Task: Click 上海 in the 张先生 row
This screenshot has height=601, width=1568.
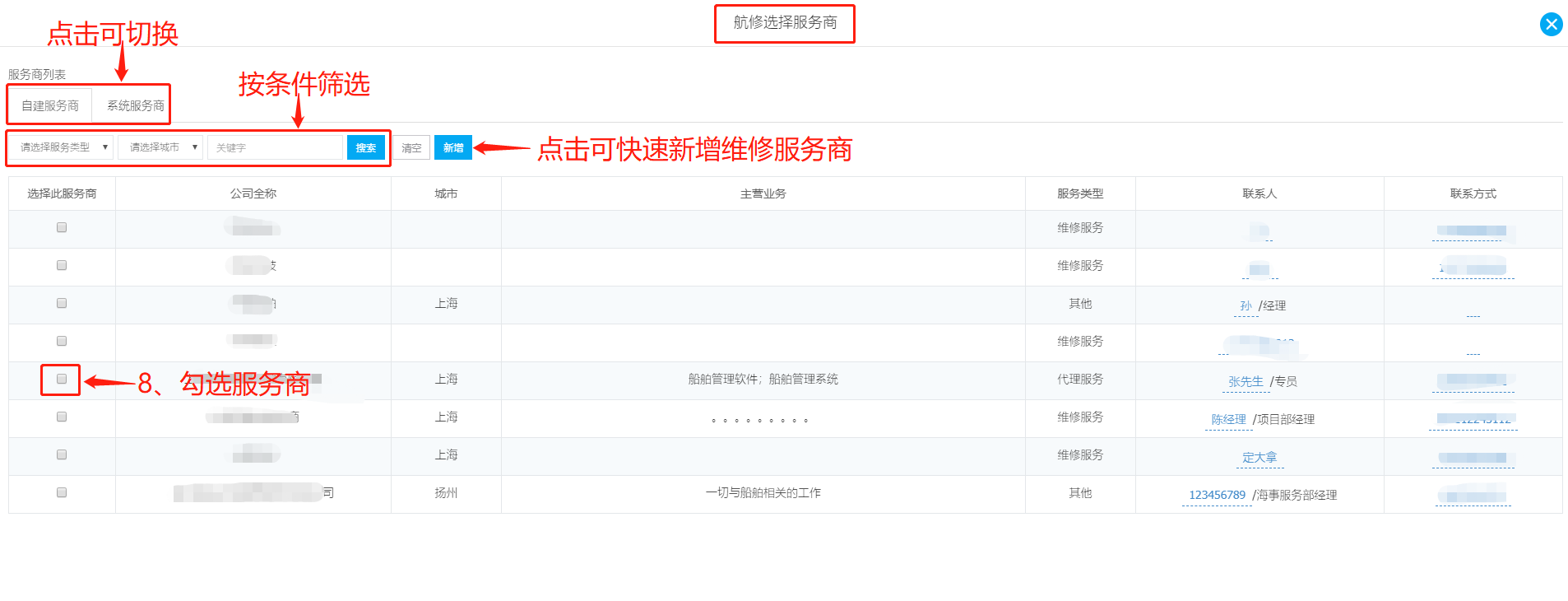Action: click(446, 379)
